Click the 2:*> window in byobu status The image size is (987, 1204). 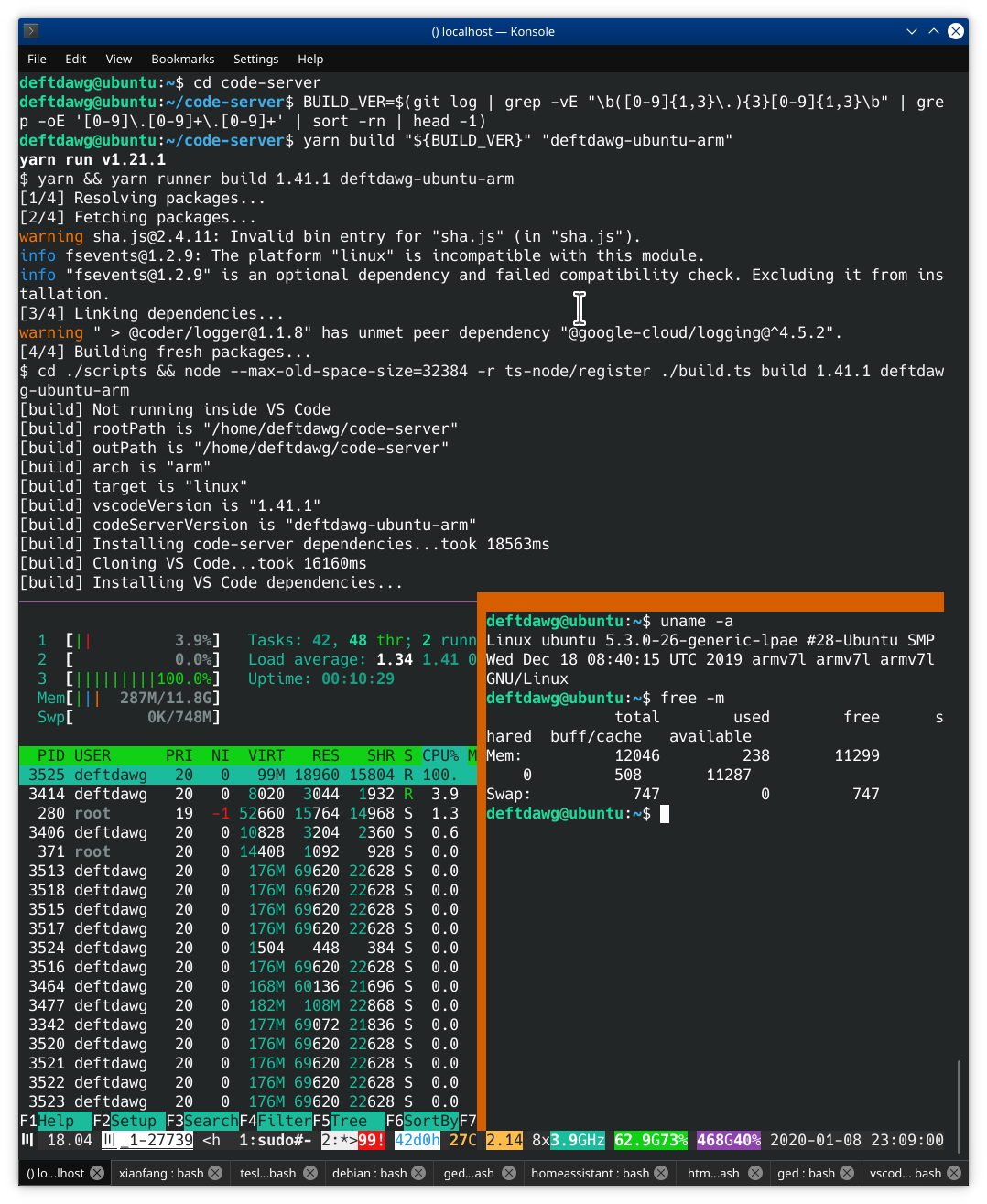(x=340, y=1140)
